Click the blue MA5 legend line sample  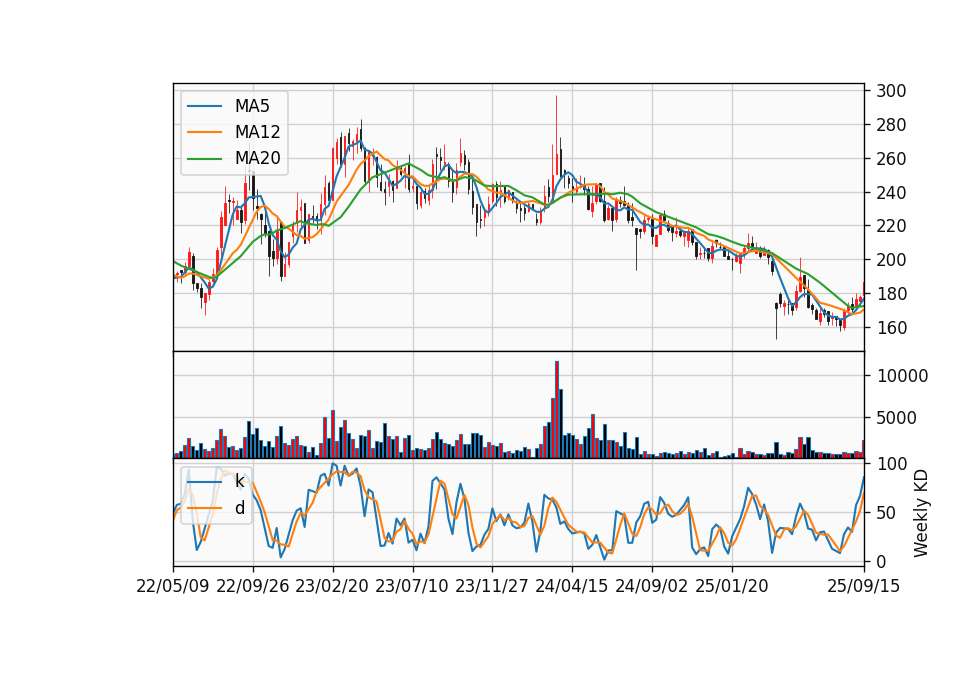(204, 106)
